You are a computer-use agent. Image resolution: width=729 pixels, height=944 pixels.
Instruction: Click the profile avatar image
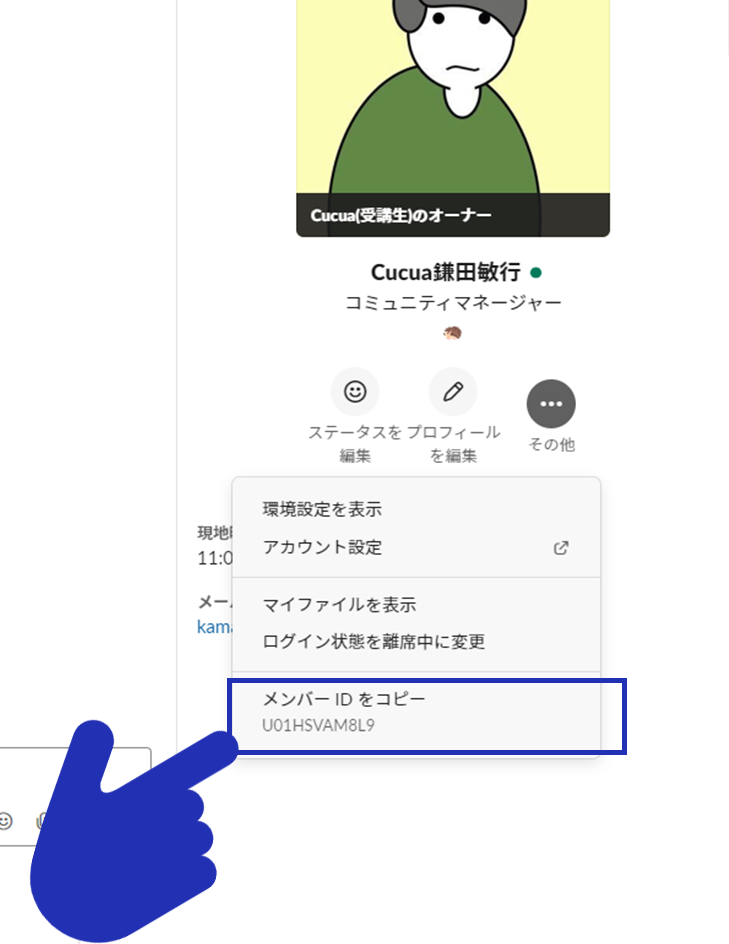click(x=453, y=118)
